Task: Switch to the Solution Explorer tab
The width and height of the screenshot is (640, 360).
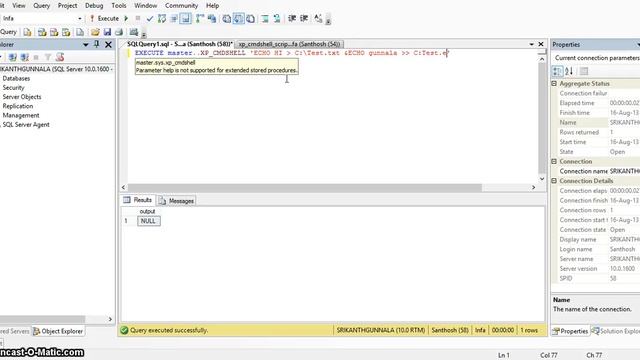Action: pos(616,331)
